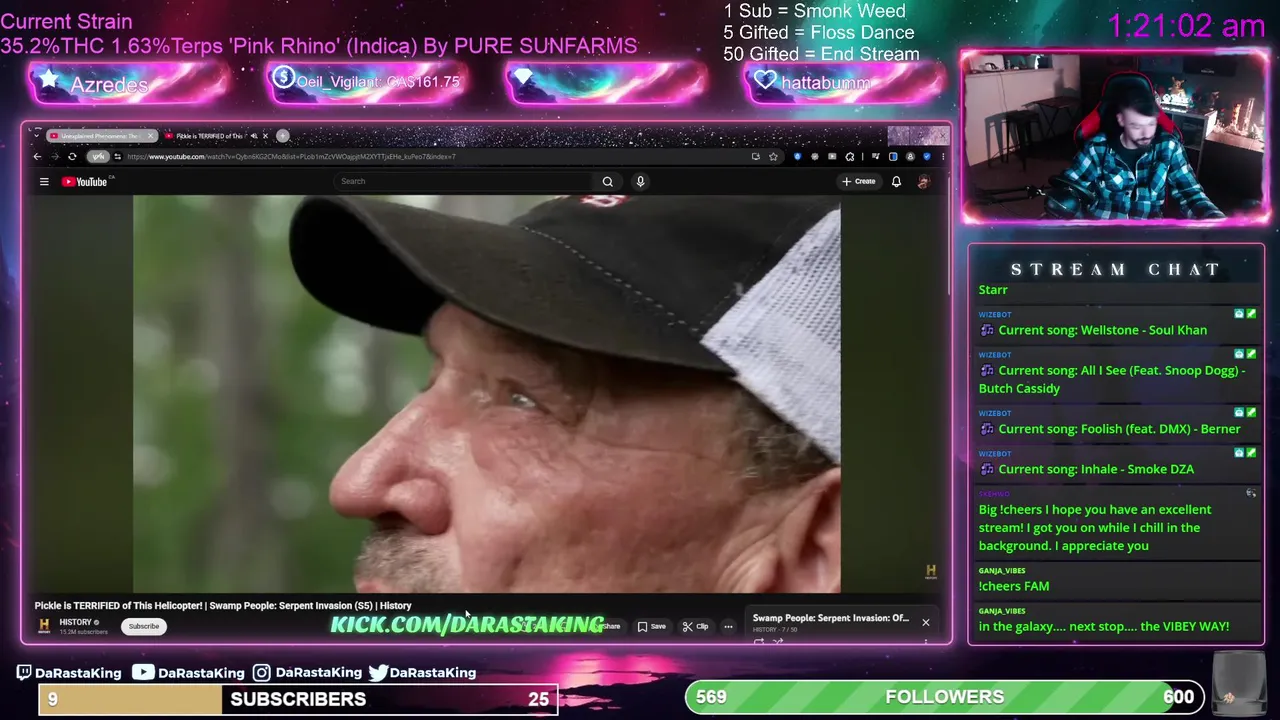Open the YouTube Create button
Screen dimensions: 1280x720
pyautogui.click(x=859, y=181)
